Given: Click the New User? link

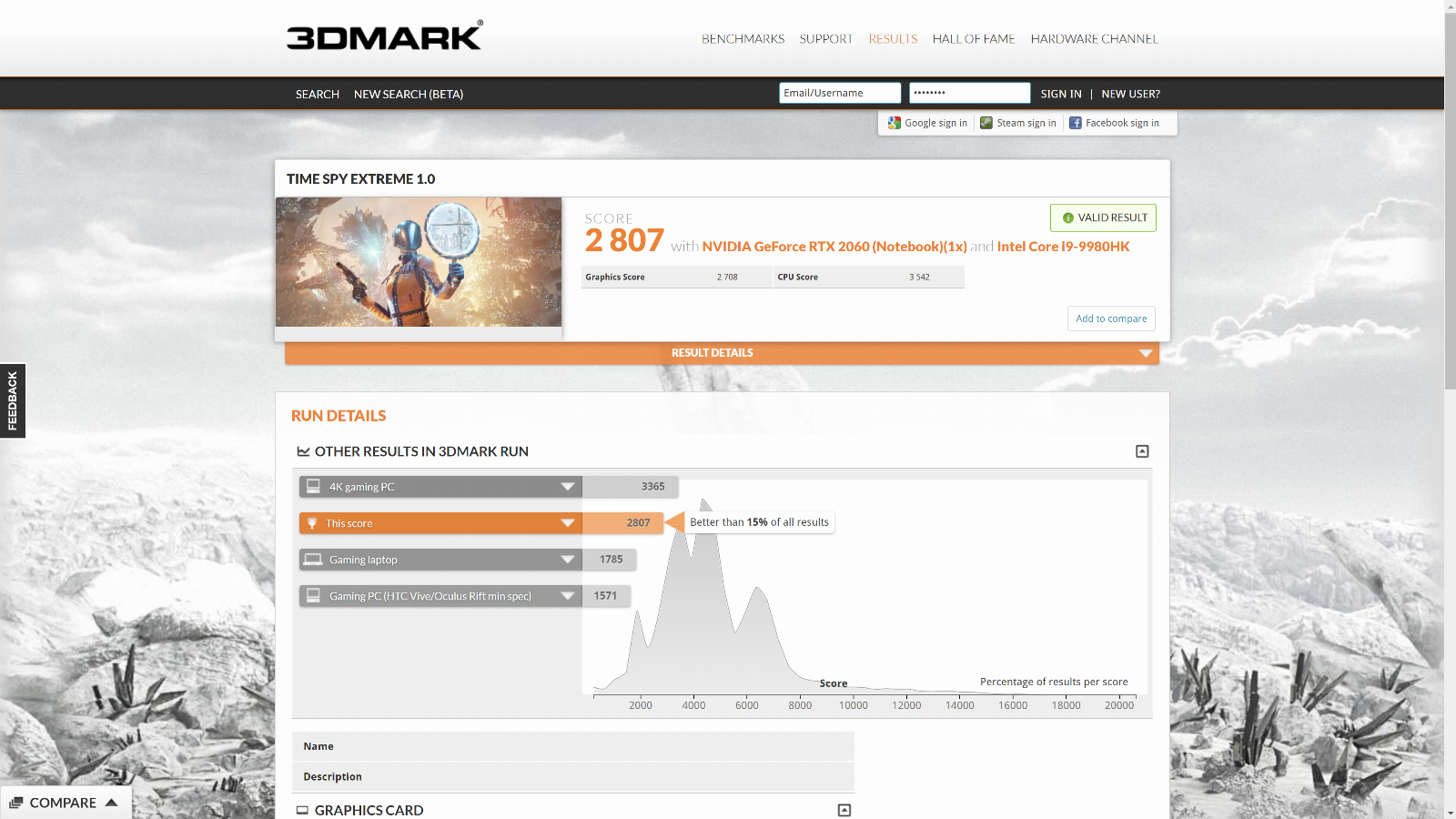Looking at the screenshot, I should point(1130,94).
